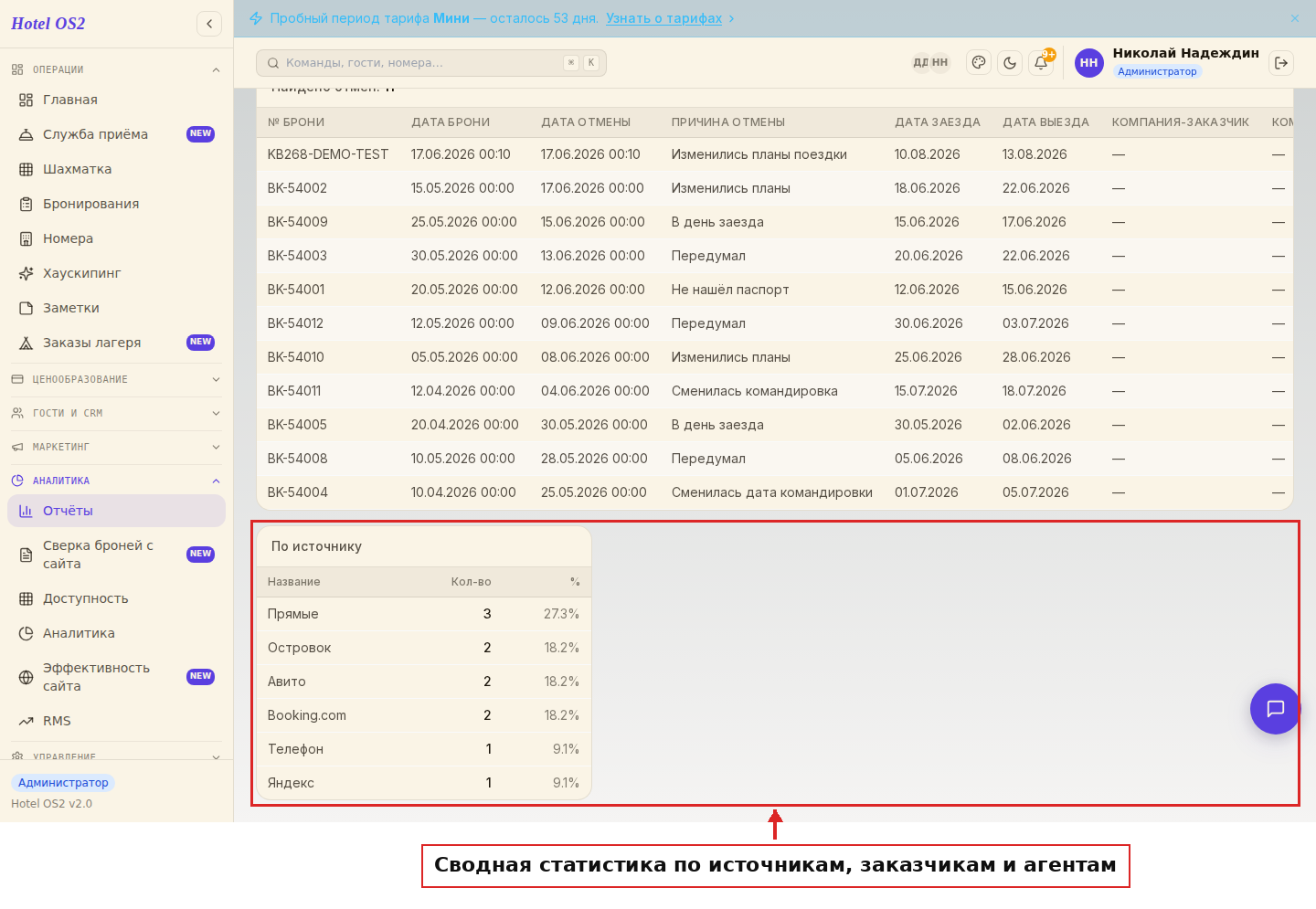Sort by ДАТА ОТМЕНЫ column header

coord(586,122)
